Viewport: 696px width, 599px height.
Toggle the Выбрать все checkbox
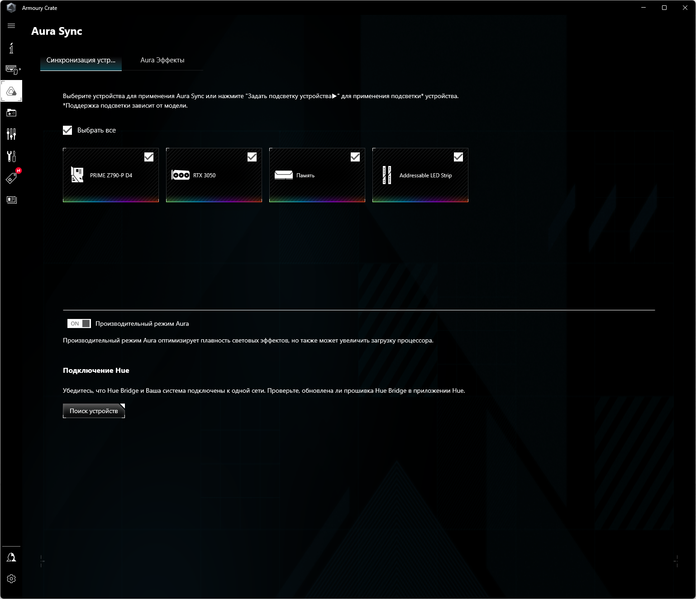(67, 130)
